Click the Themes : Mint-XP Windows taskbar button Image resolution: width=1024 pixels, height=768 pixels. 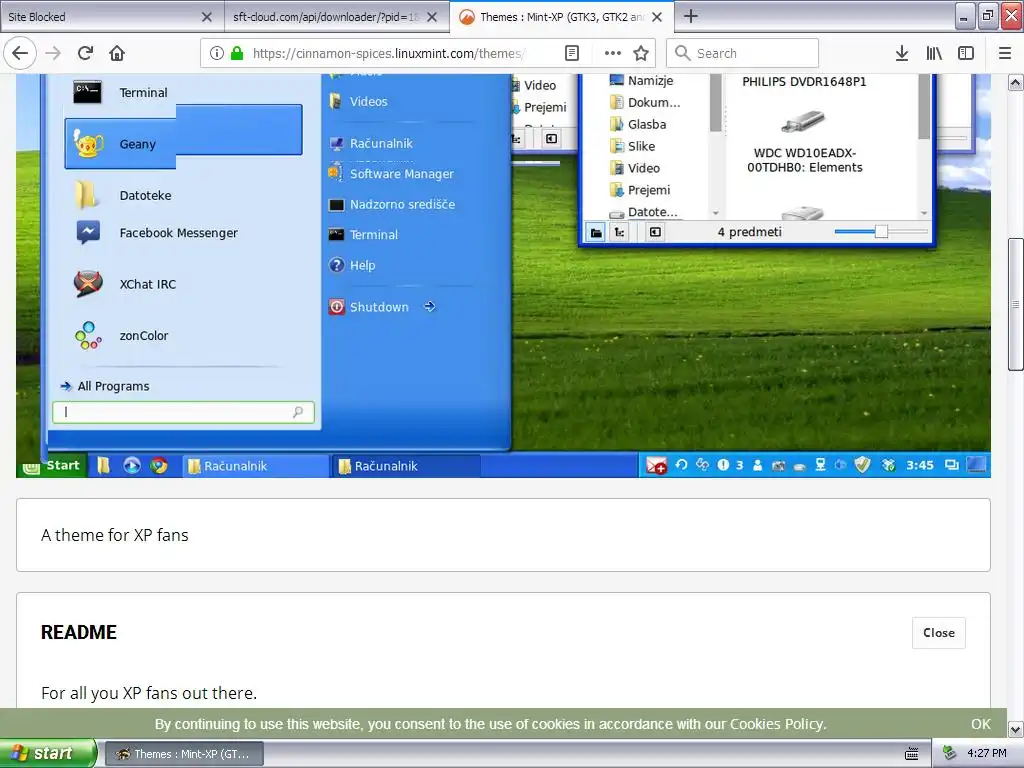coord(184,754)
